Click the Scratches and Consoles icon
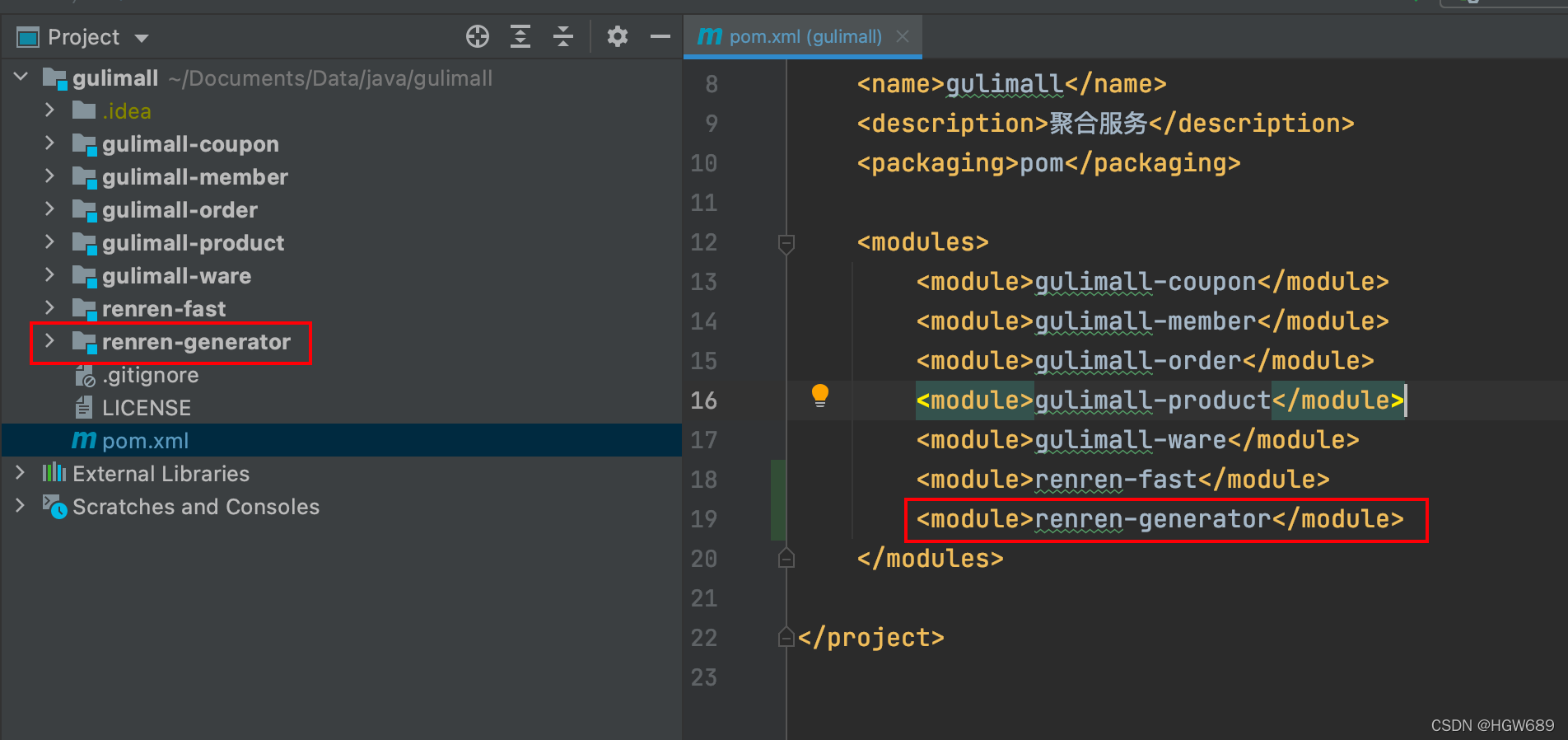 point(55,507)
